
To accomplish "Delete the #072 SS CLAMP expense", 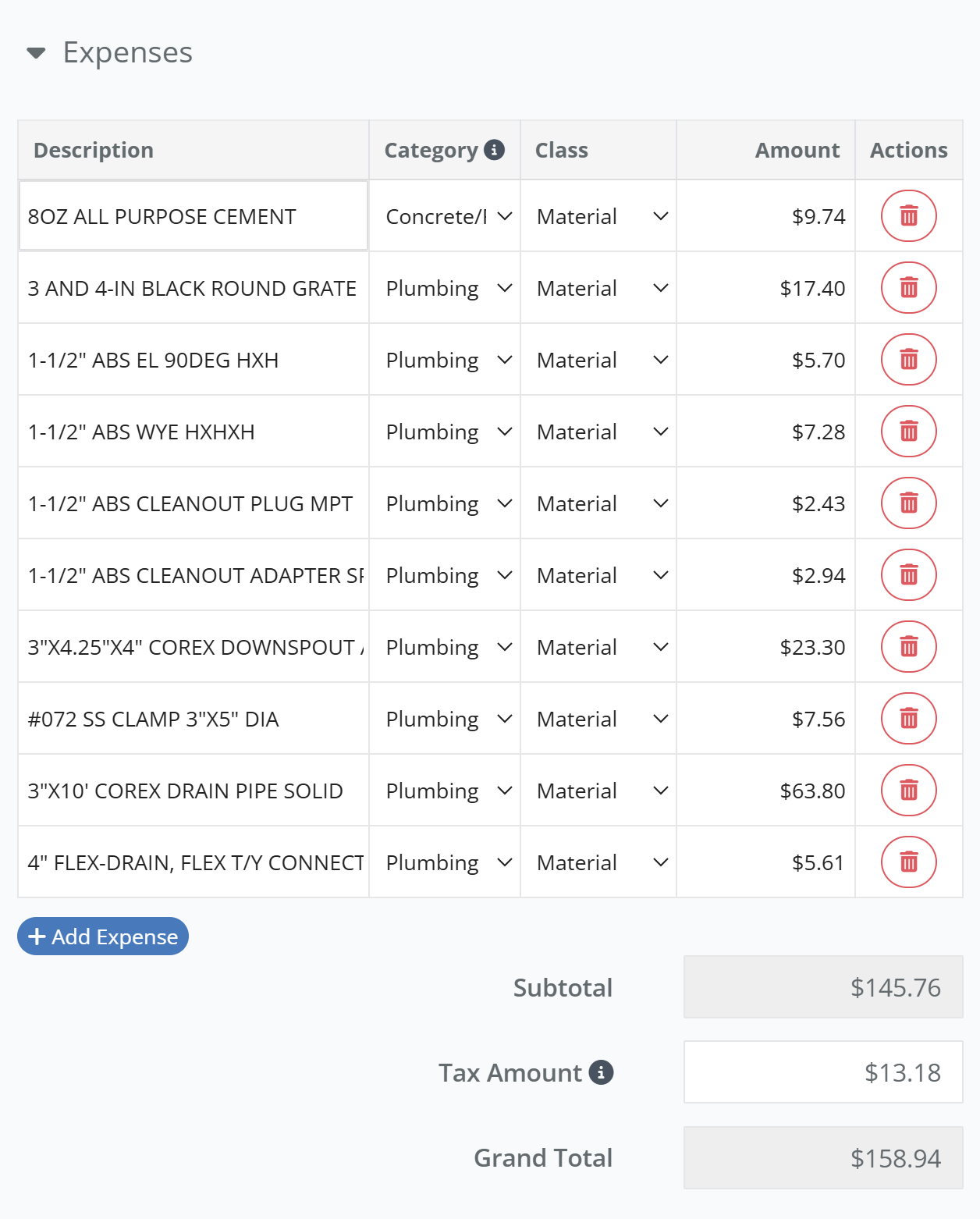I will [908, 718].
